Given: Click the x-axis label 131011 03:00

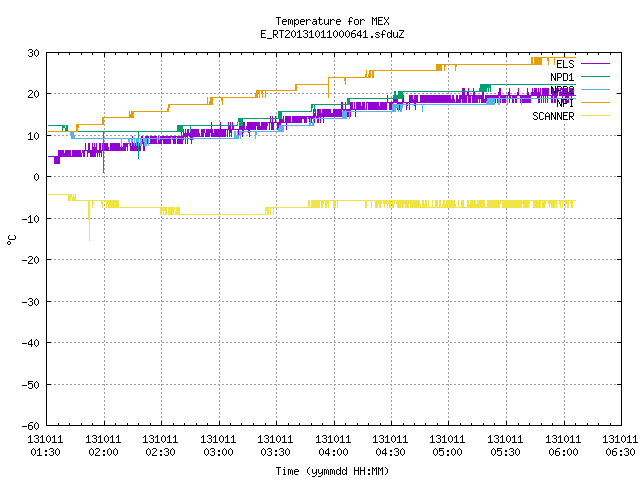Looking at the screenshot, I should pyautogui.click(x=218, y=446).
